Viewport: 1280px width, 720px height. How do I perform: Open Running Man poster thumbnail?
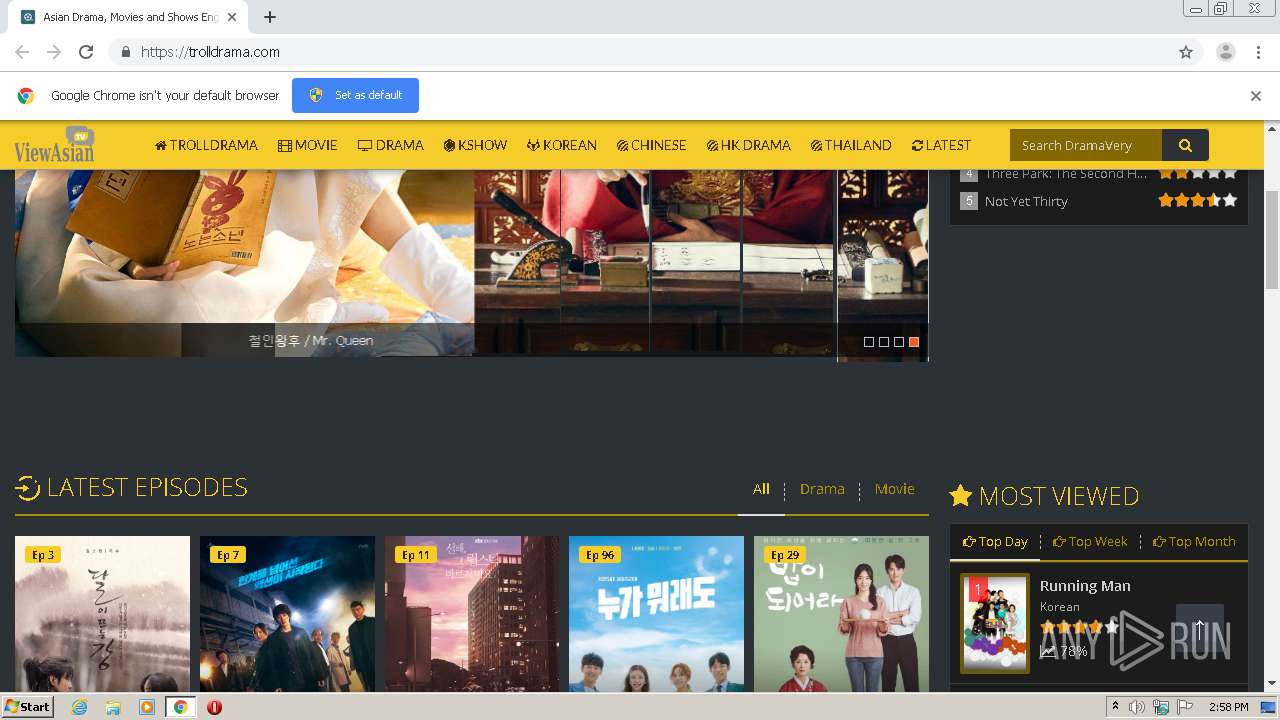click(995, 623)
